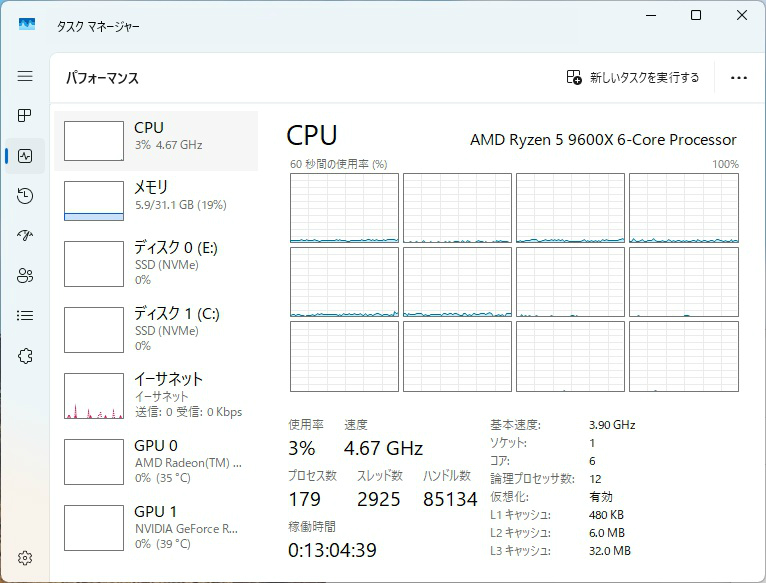Viewport: 766px width, 583px height.
Task: Open the Users page icon
Action: point(25,276)
